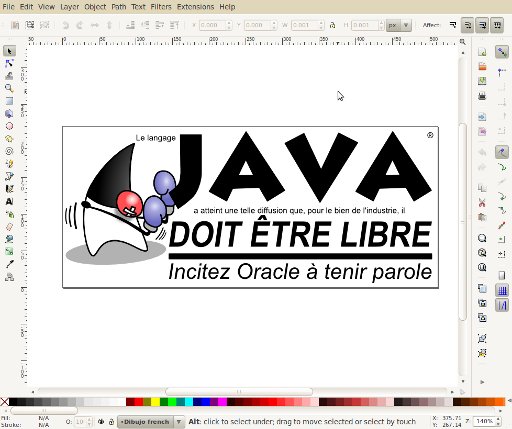
Task: Toggle snap nodes or handles
Action: [502, 152]
